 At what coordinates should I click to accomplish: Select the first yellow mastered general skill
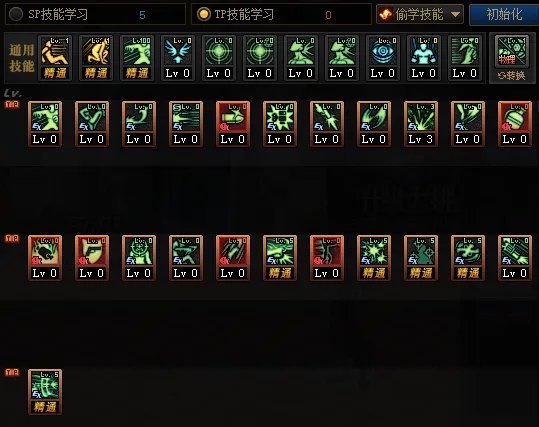pyautogui.click(x=55, y=58)
